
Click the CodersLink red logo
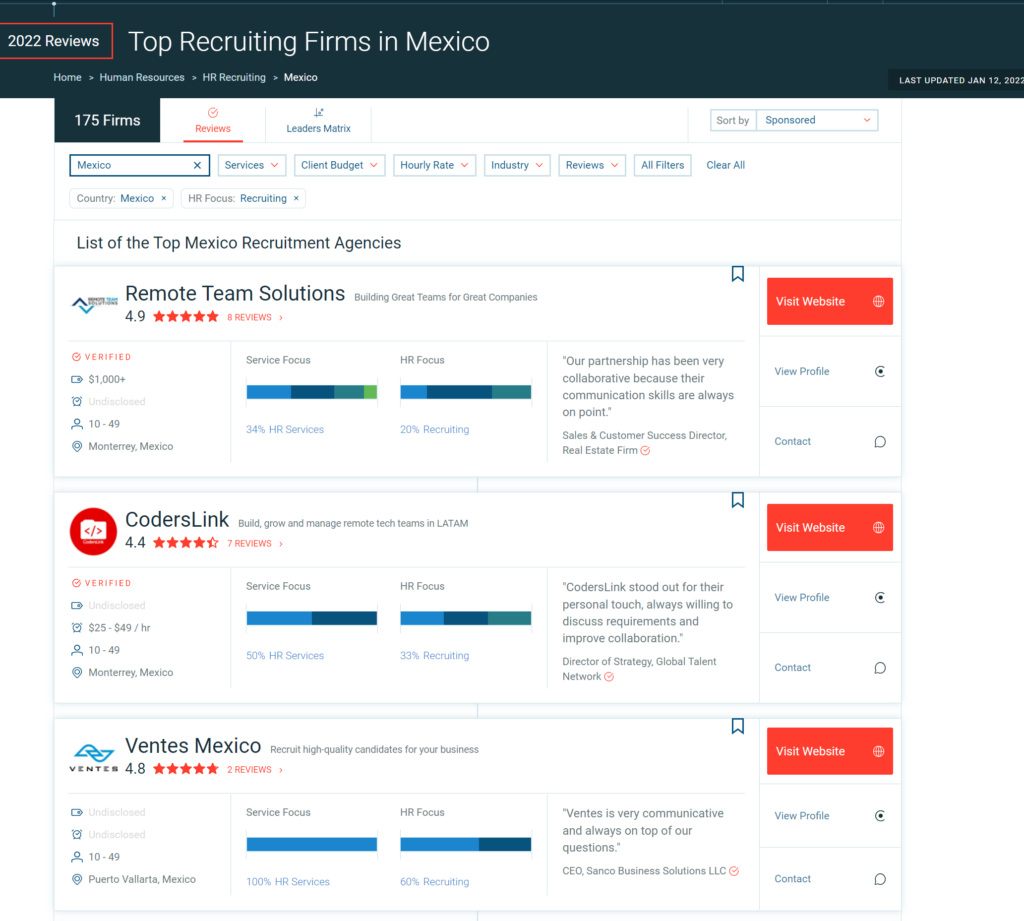(93, 531)
